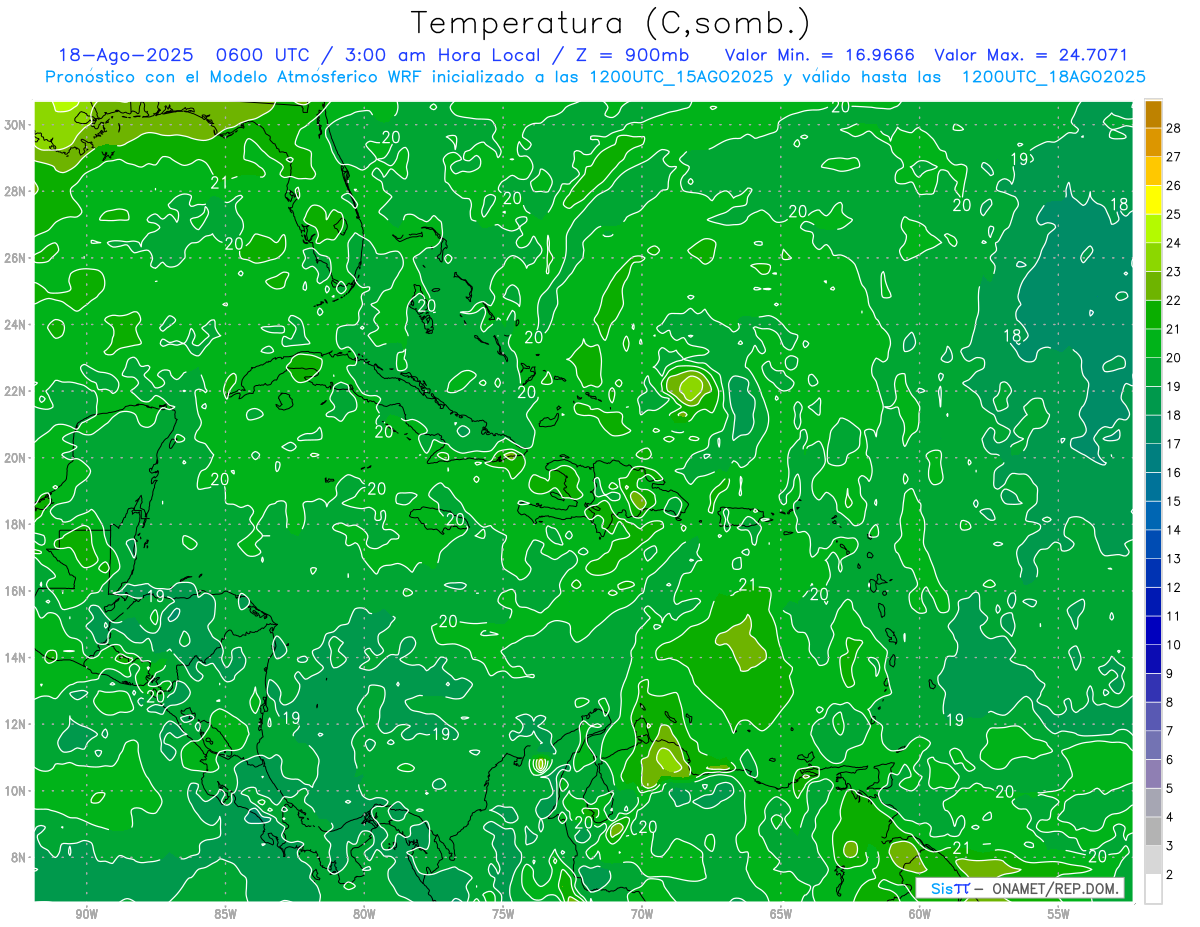Click the "55W" longitude axis label
This screenshot has height=927, width=1200.
(1058, 914)
